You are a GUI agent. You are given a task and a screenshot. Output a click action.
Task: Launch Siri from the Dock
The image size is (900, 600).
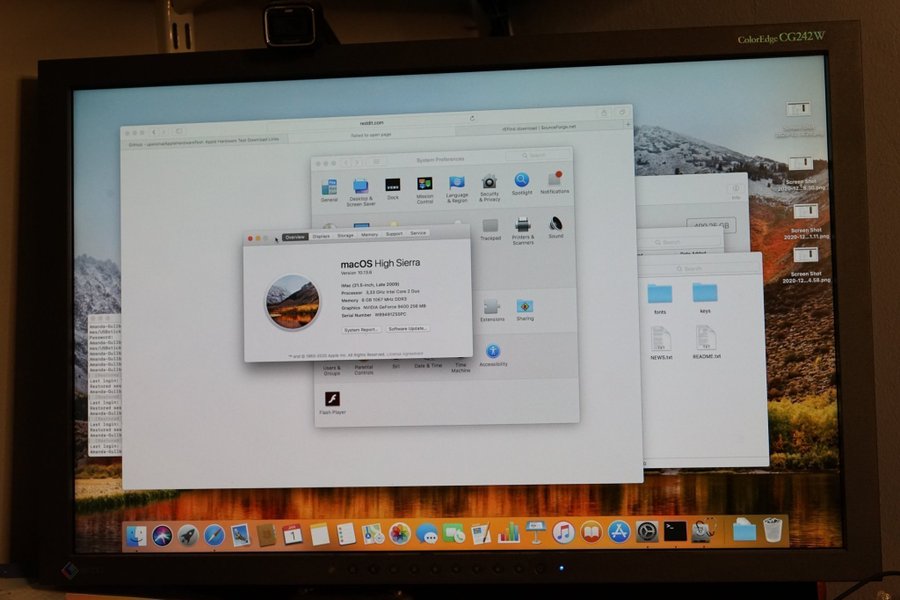(x=162, y=536)
